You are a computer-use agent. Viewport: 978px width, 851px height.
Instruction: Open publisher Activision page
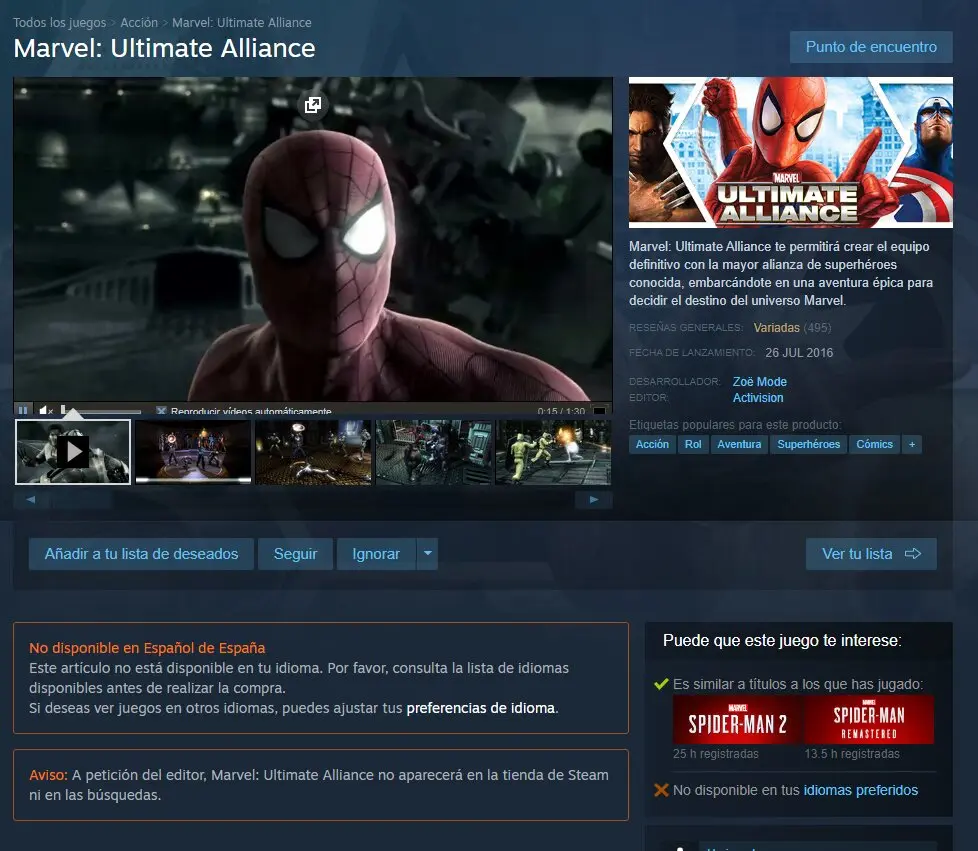pos(758,397)
